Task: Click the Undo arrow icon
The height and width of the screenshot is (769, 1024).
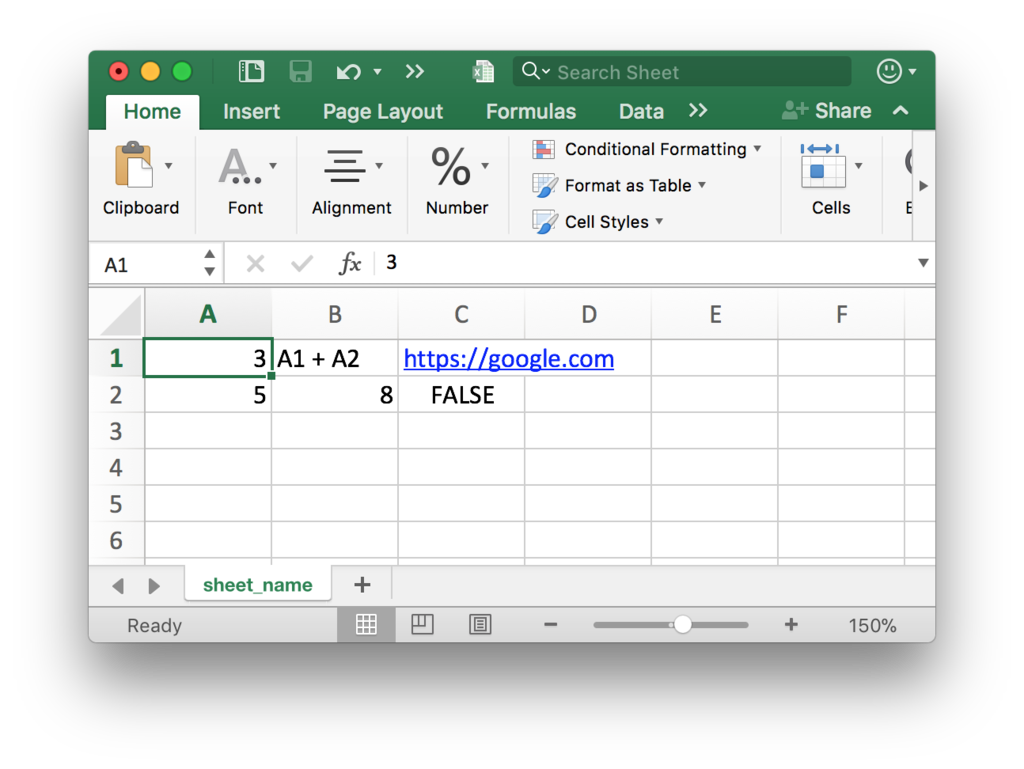Action: point(349,71)
